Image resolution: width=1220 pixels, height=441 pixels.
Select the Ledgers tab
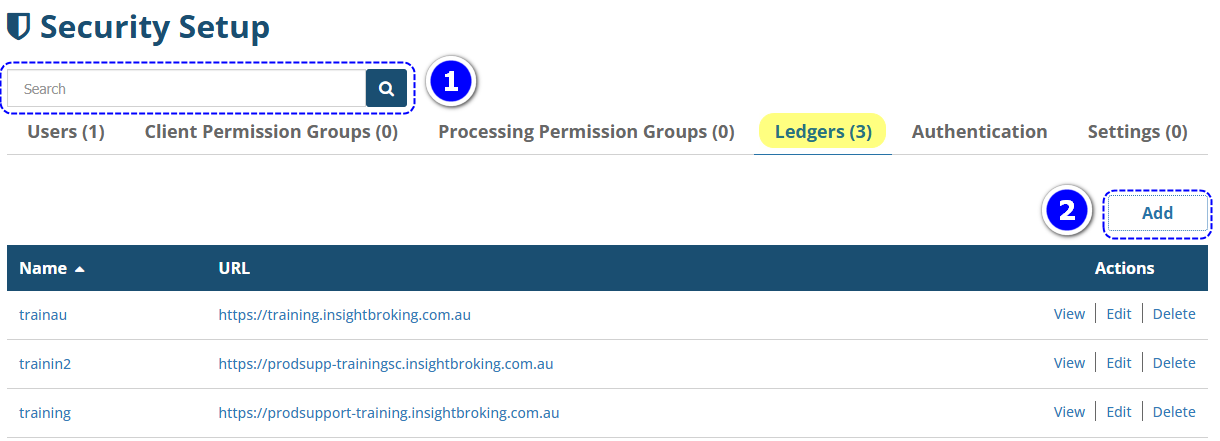823,132
